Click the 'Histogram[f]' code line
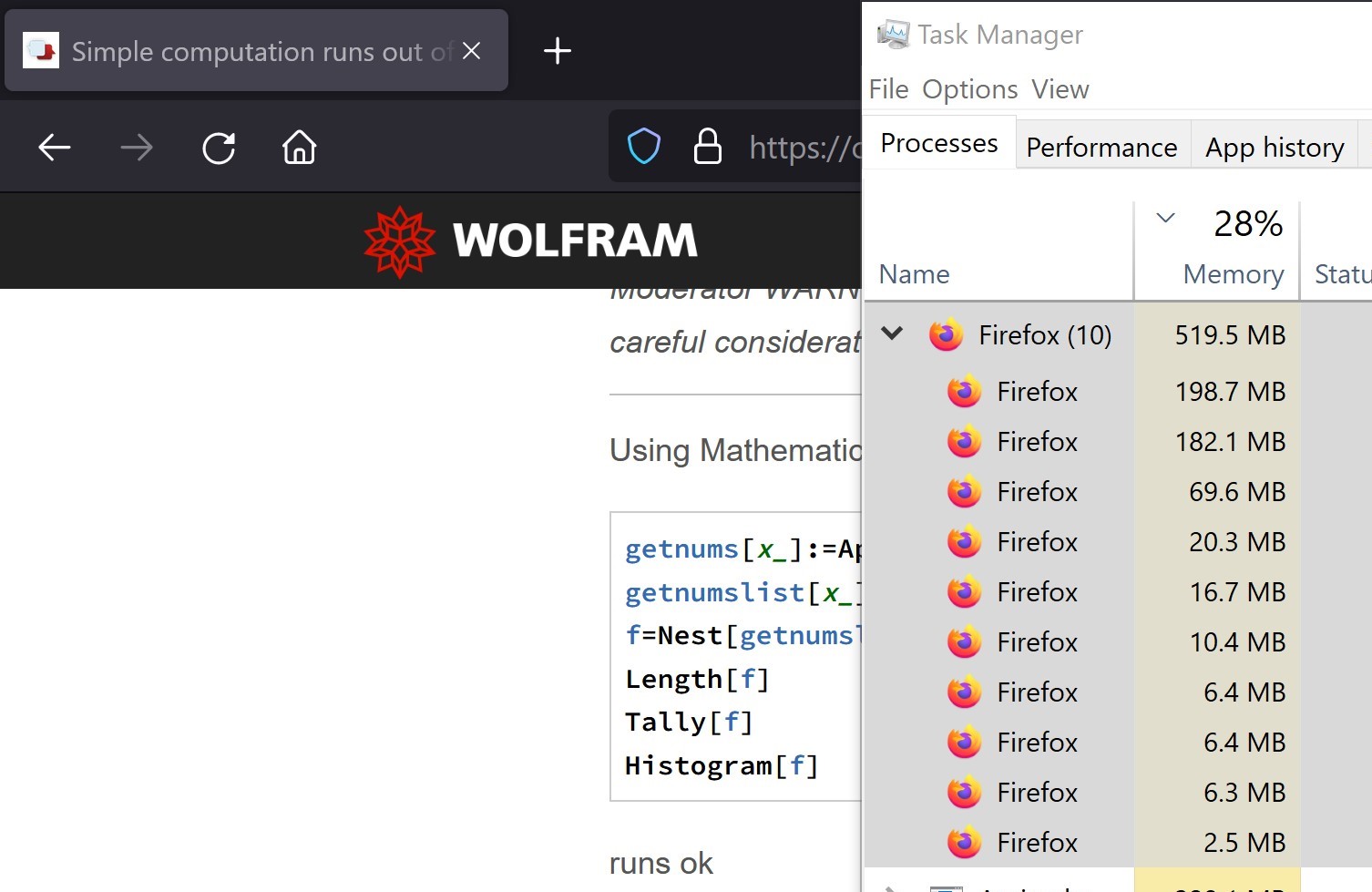1372x892 pixels. tap(722, 766)
